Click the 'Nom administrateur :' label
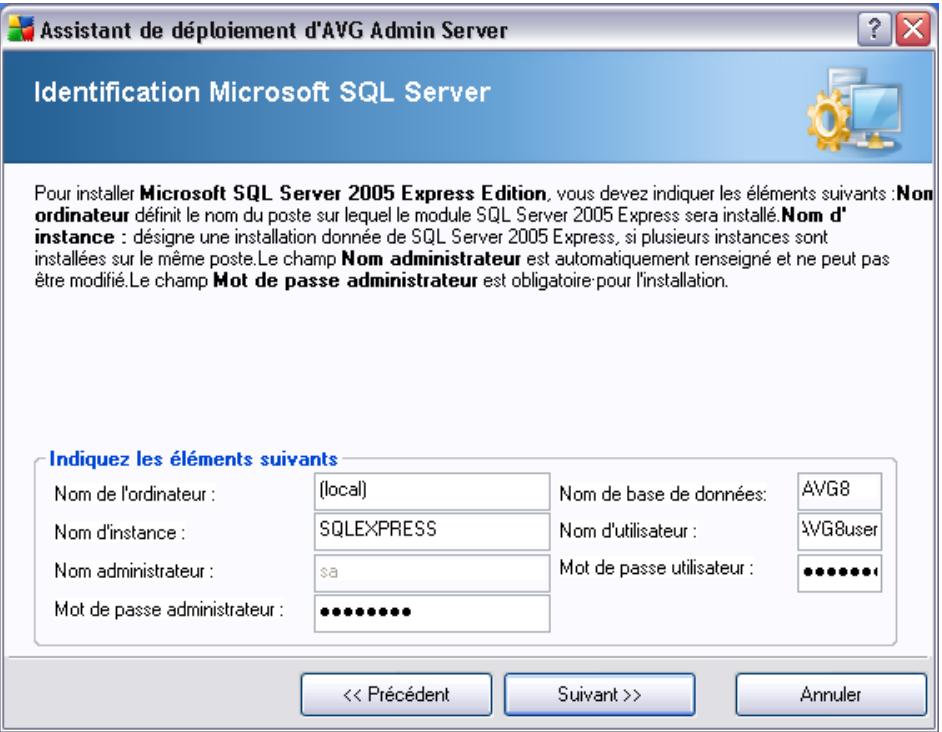This screenshot has height=732, width=942. point(134,571)
